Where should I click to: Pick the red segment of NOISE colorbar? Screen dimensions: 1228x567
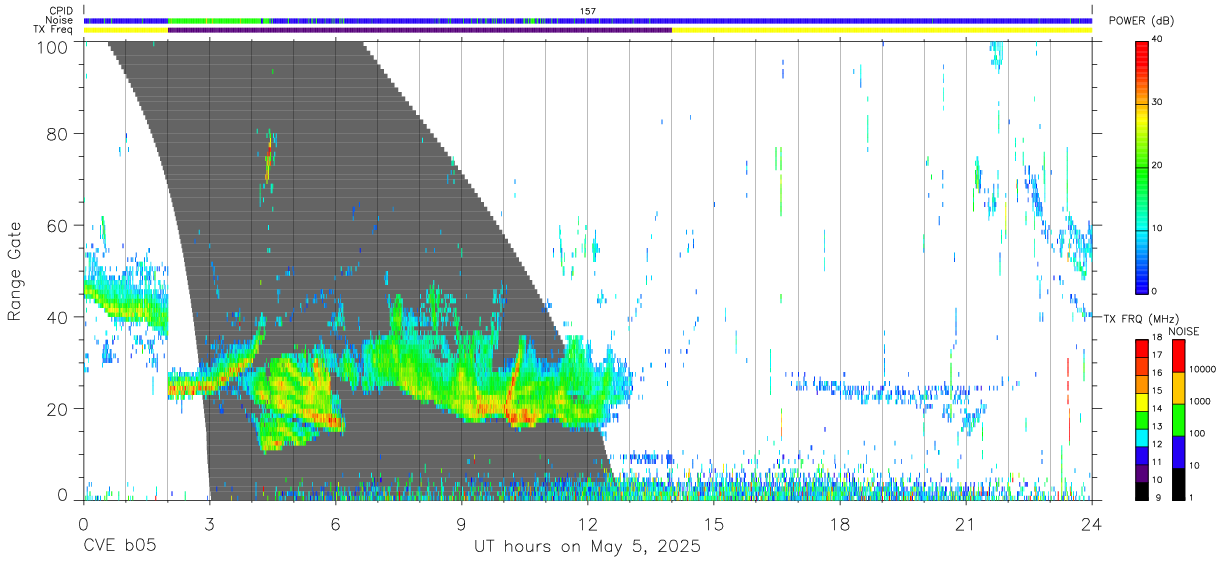(x=1177, y=356)
